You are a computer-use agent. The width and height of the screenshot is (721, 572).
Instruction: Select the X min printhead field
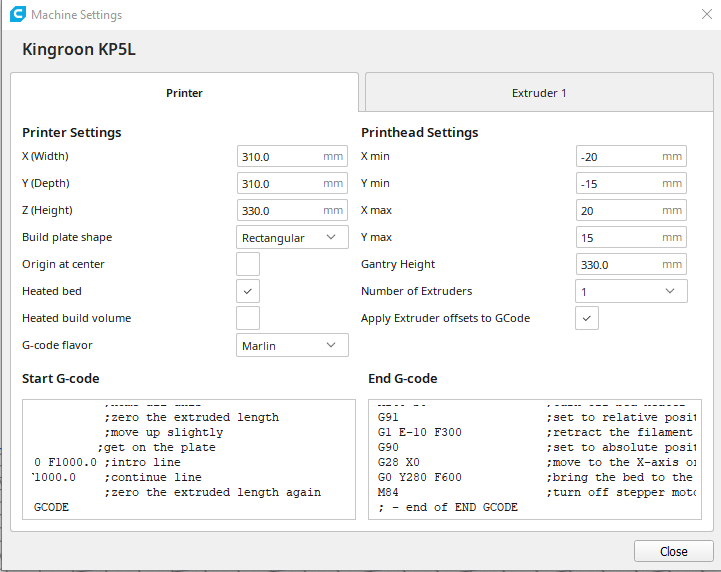pyautogui.click(x=617, y=156)
